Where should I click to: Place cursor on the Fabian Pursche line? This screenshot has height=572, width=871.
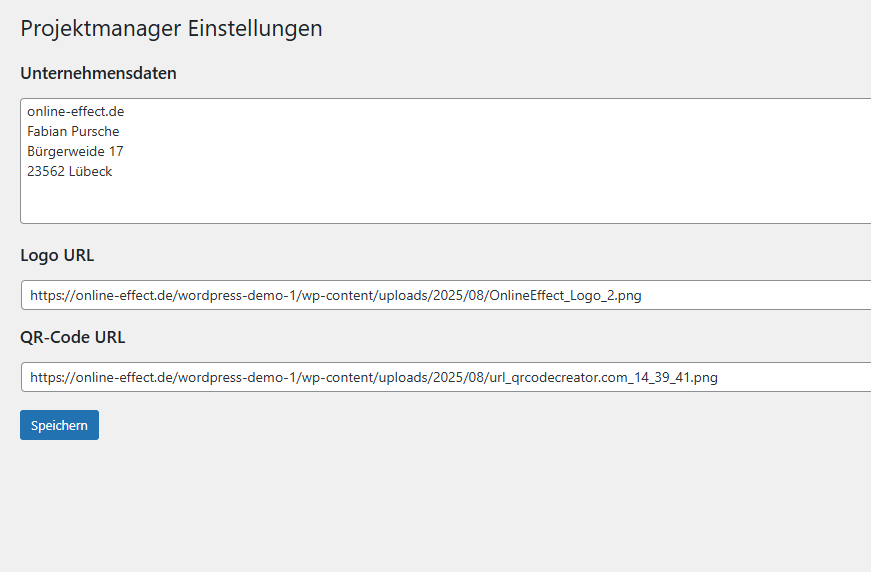click(x=73, y=131)
